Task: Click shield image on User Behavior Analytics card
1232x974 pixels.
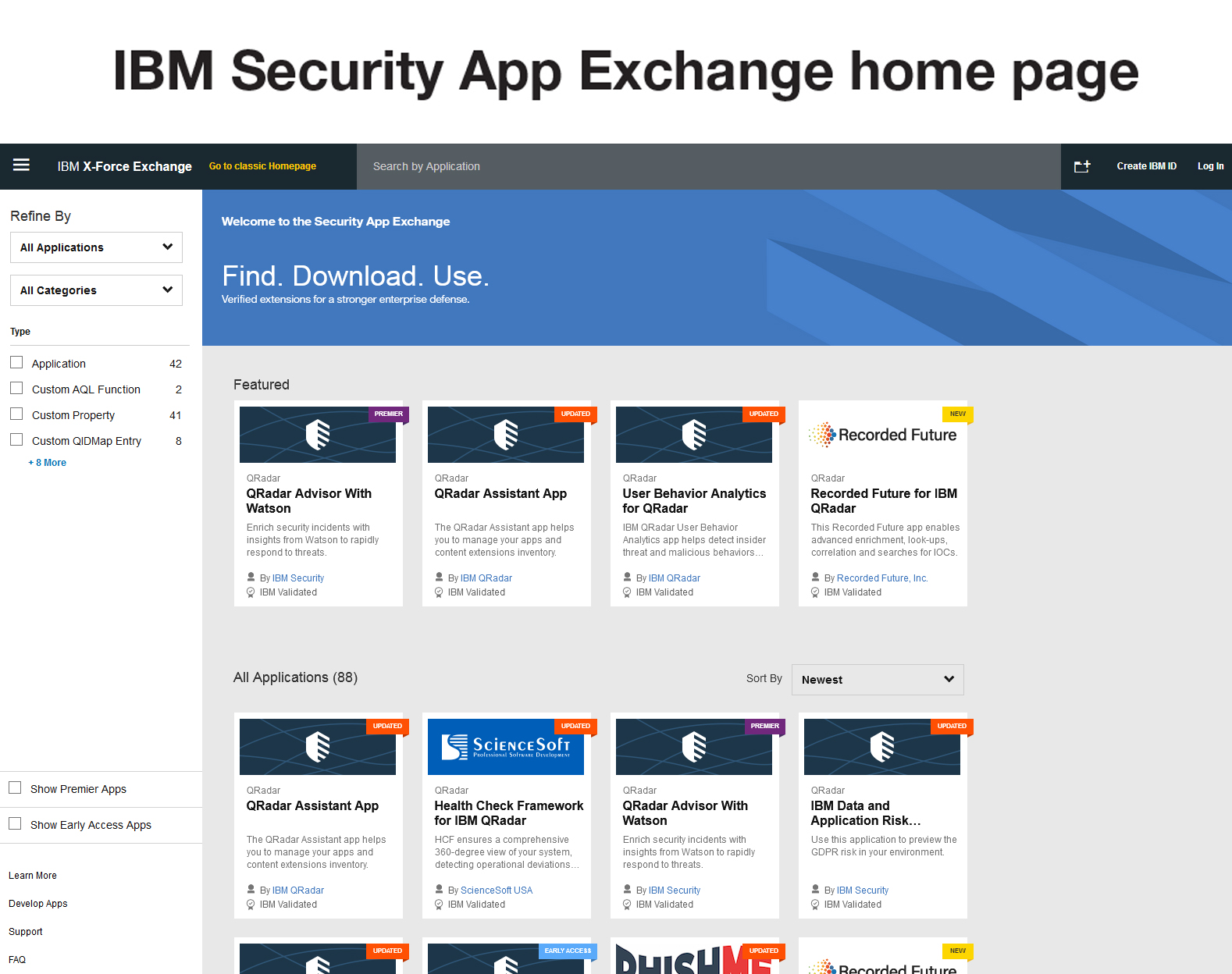Action: [x=694, y=435]
